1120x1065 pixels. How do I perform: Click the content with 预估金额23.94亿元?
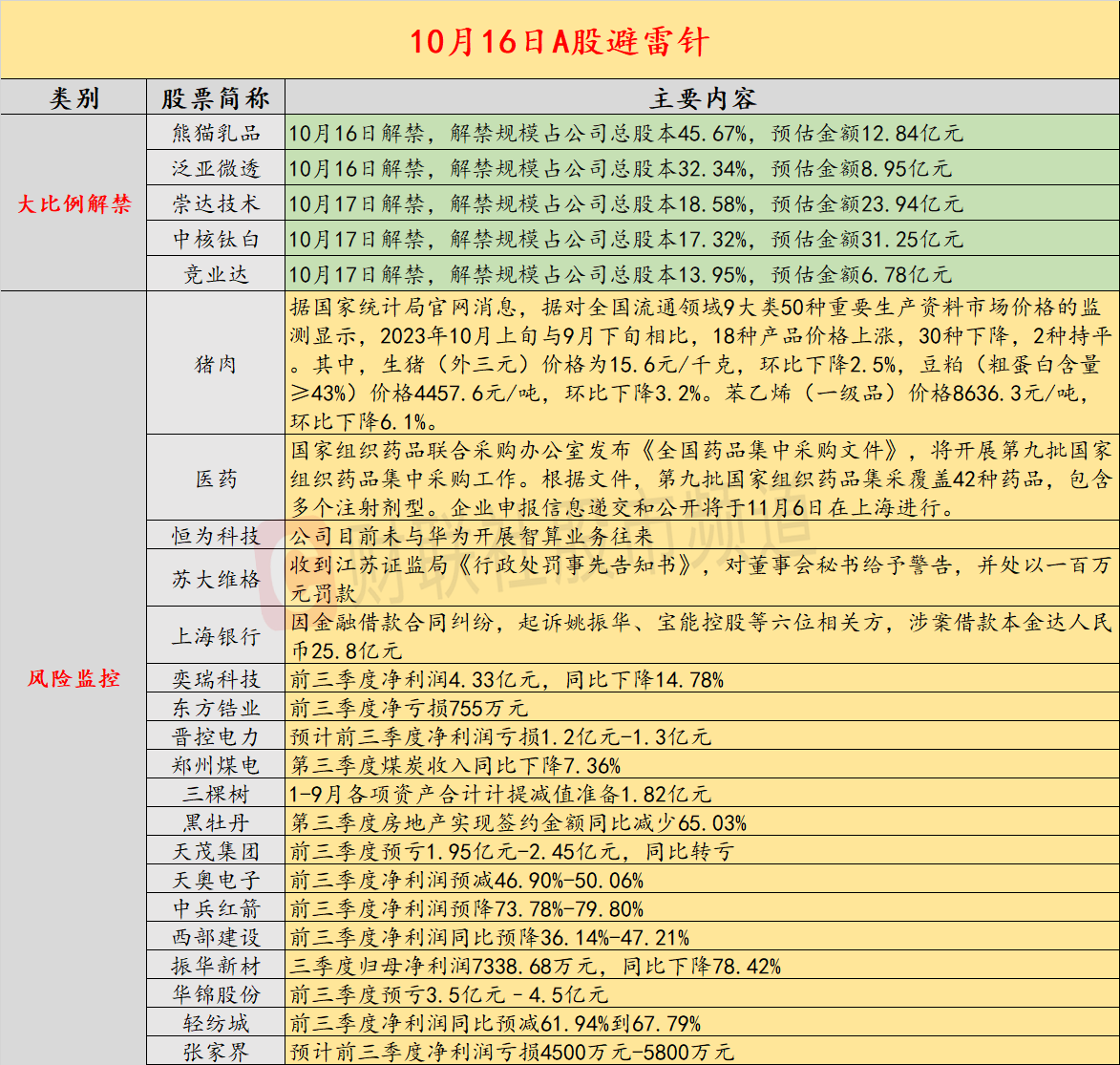(x=702, y=203)
